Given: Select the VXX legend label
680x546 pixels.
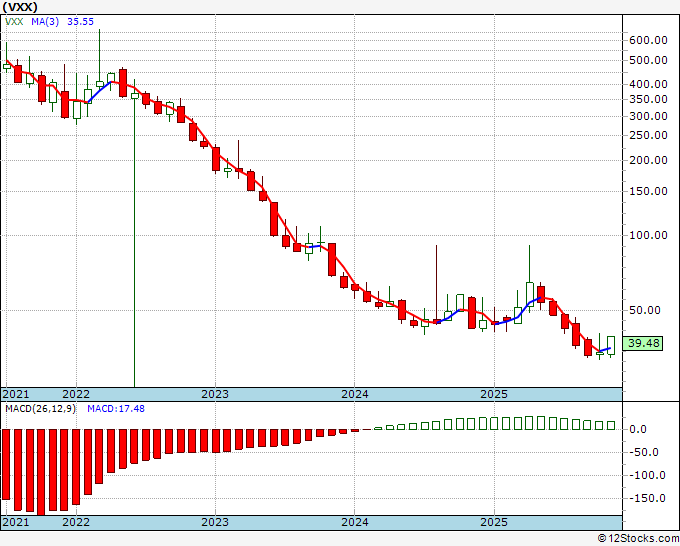Looking at the screenshot, I should click(14, 22).
